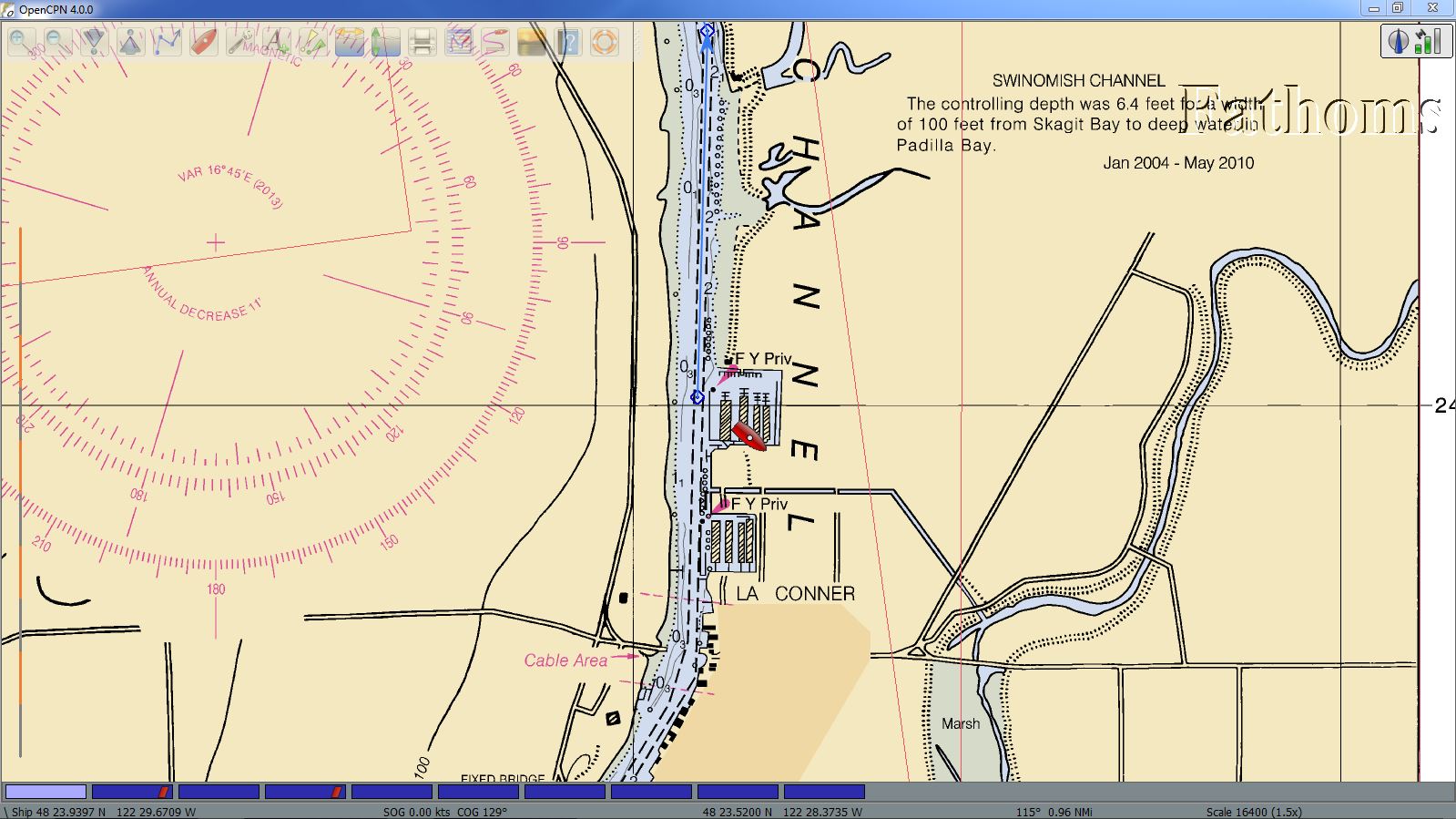Click Scale 16400 status bar field
Image resolution: width=1456 pixels, height=819 pixels.
pos(1254,812)
